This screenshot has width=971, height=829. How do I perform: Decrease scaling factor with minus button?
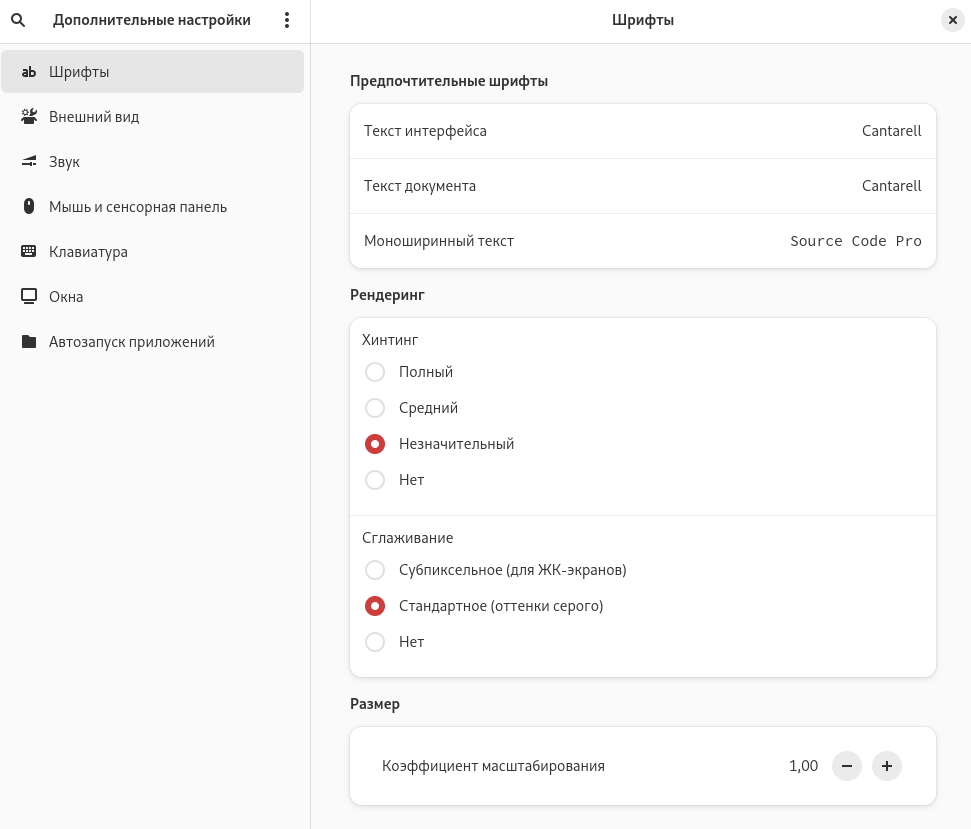click(x=846, y=766)
